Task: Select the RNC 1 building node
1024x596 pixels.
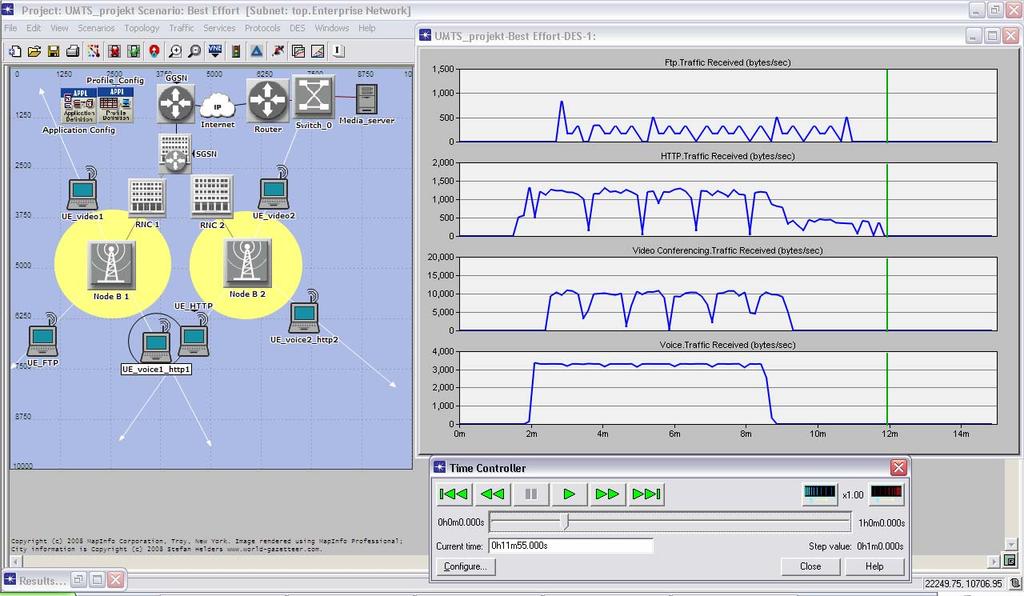Action: (x=147, y=197)
